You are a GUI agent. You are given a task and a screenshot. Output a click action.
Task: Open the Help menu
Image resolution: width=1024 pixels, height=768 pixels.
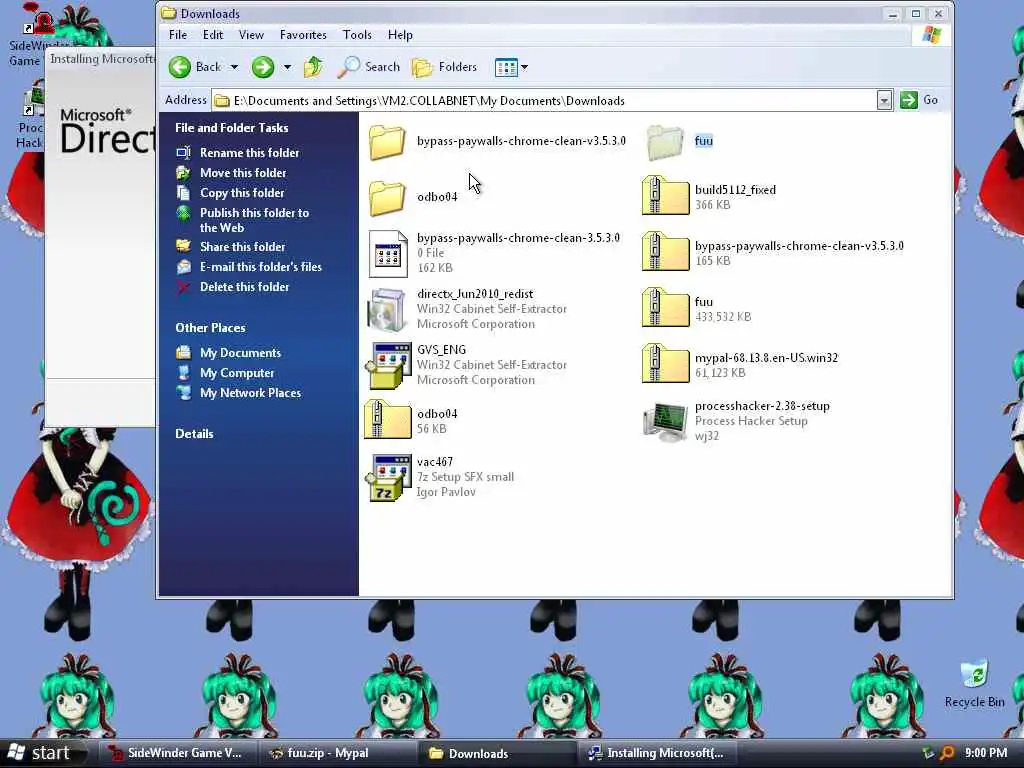point(400,35)
